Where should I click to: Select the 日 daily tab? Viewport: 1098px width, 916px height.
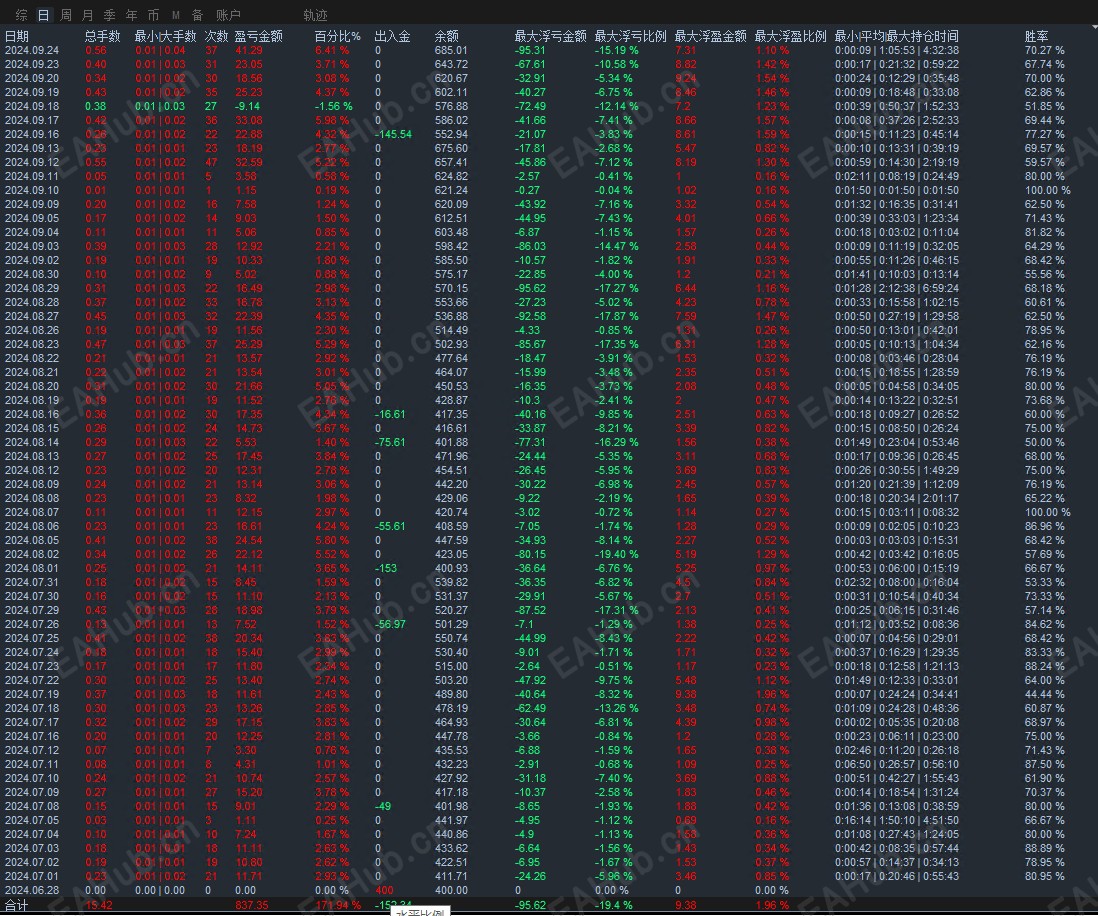tap(43, 15)
